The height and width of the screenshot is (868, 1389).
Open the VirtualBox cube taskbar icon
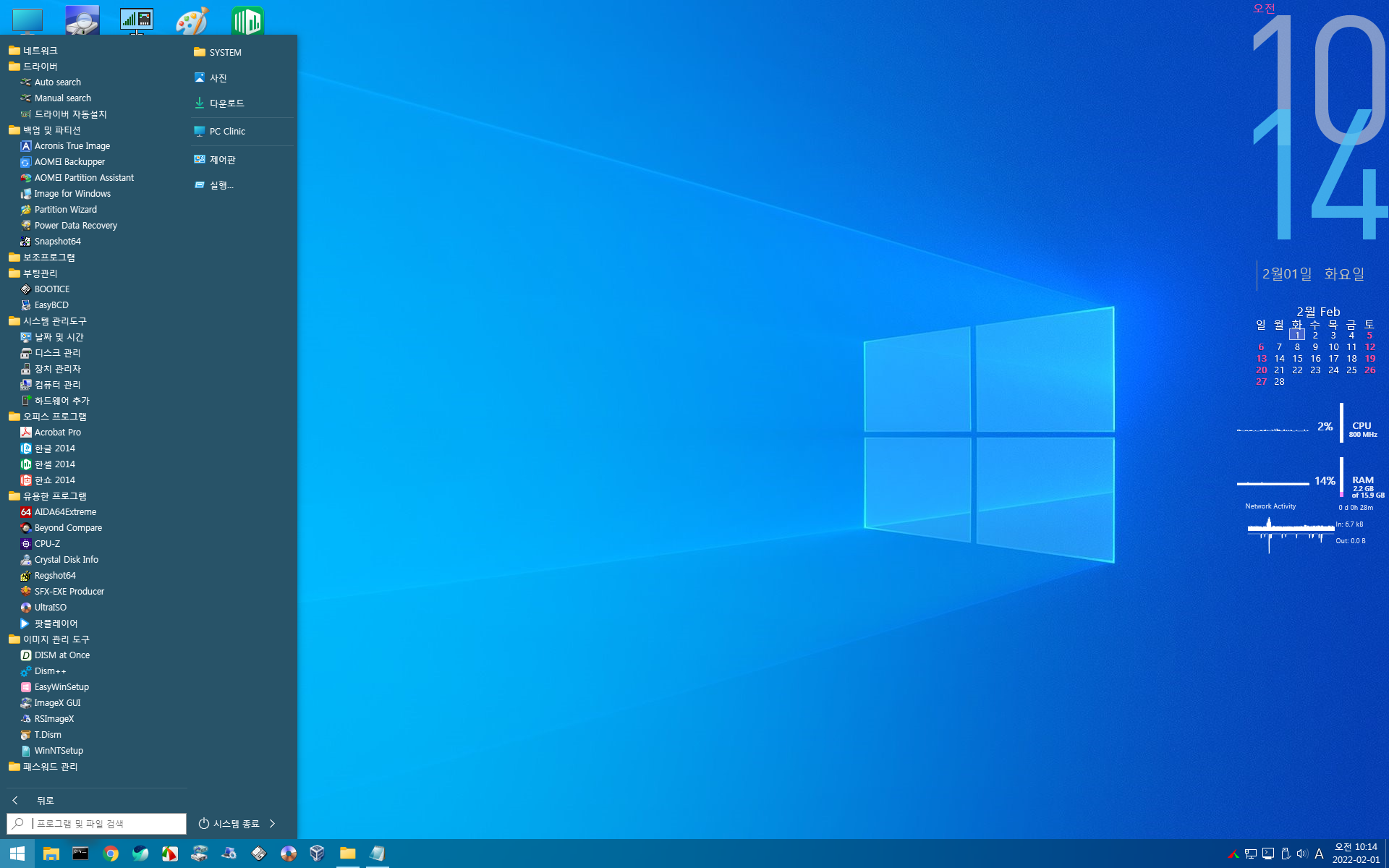318,854
